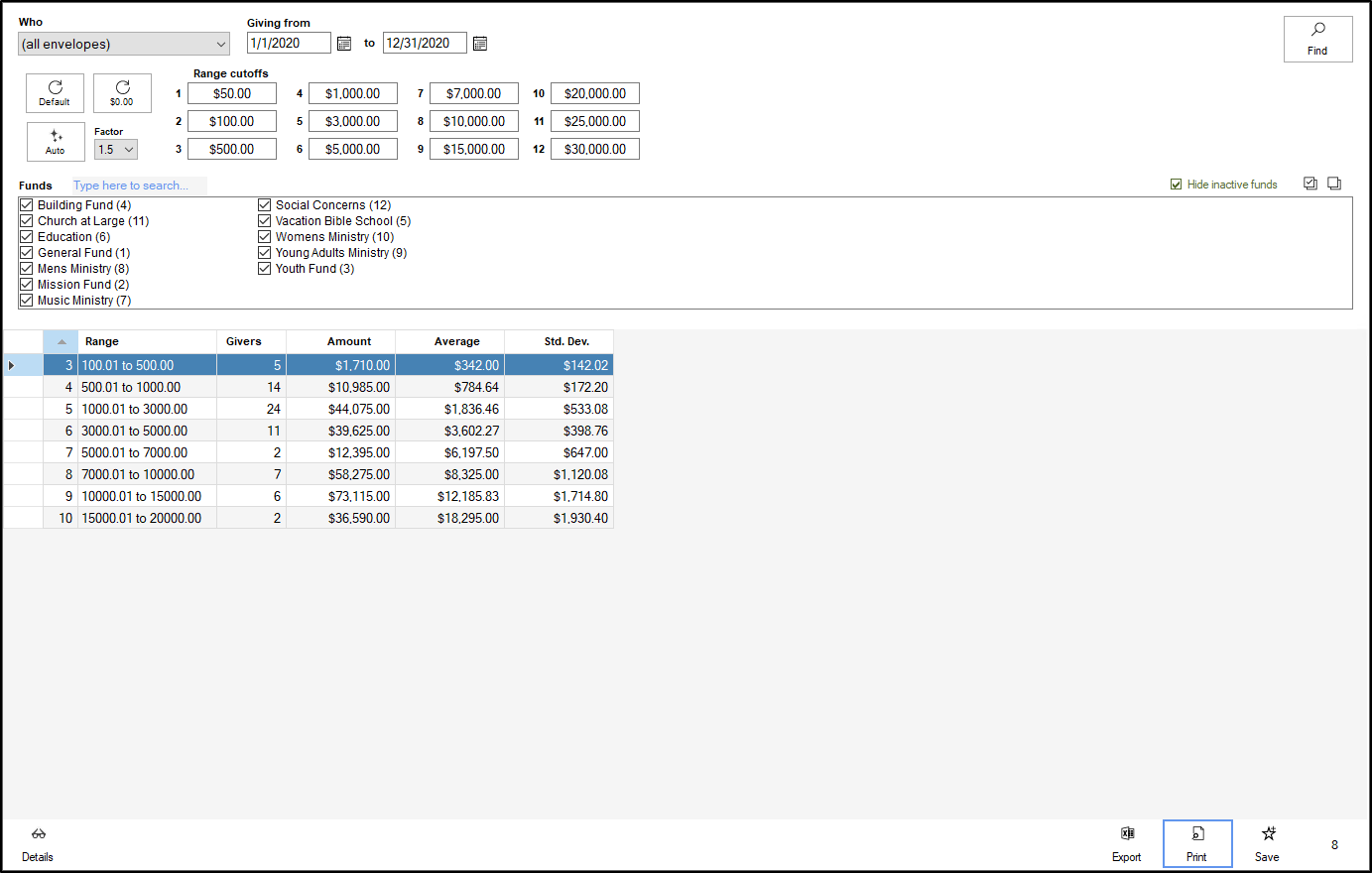Select row 3000.01 to 5000.00
The image size is (1372, 873).
coord(309,431)
